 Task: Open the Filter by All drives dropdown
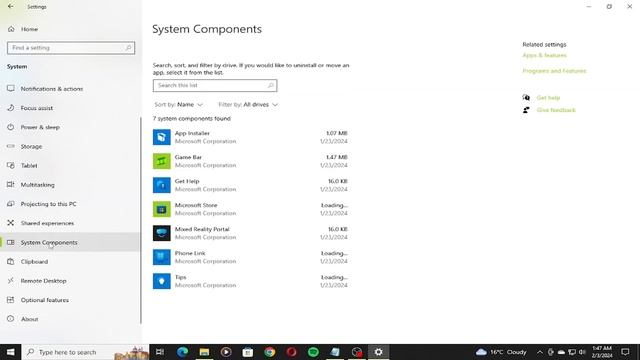click(248, 104)
